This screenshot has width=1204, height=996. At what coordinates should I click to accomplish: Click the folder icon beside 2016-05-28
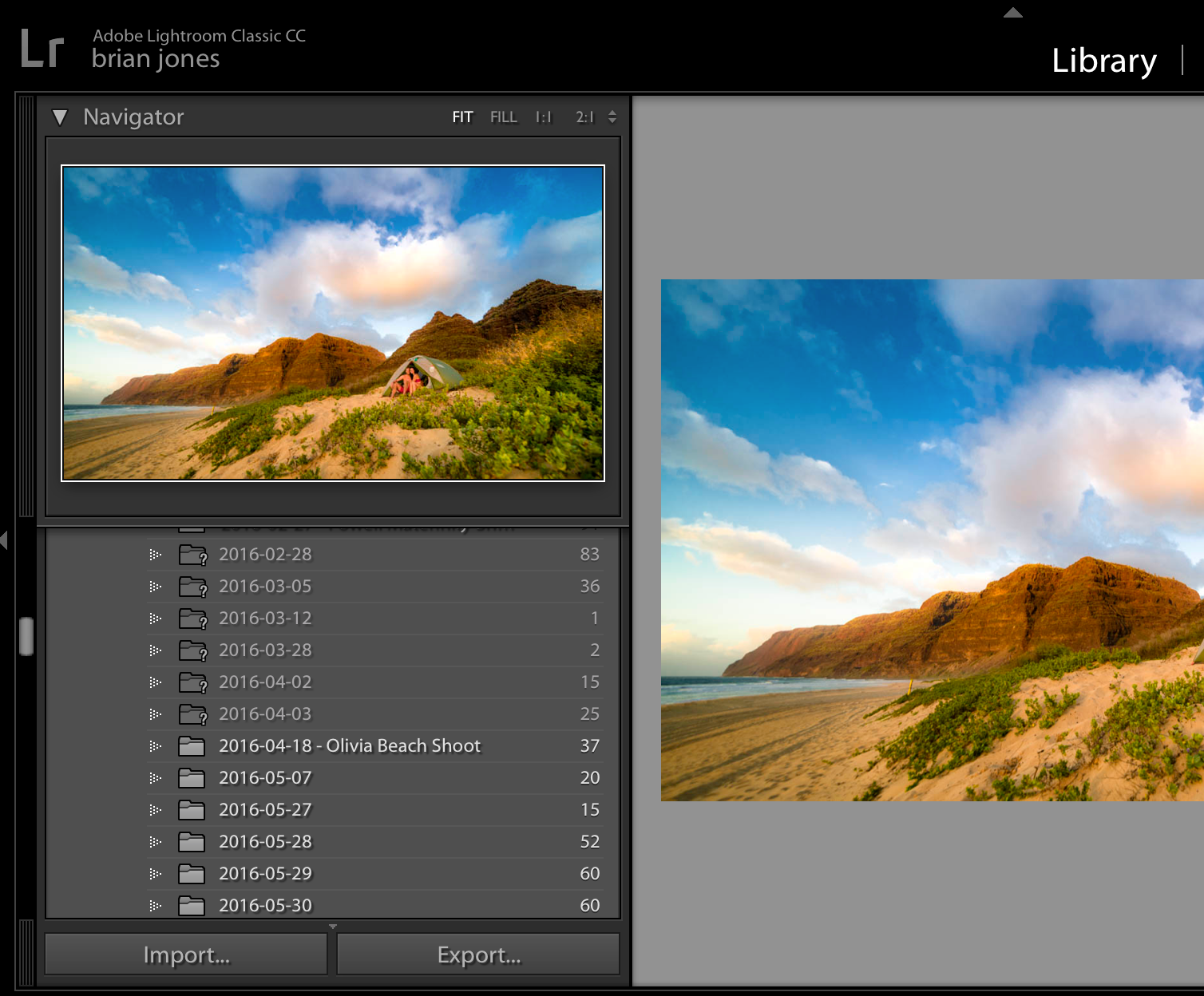[192, 842]
